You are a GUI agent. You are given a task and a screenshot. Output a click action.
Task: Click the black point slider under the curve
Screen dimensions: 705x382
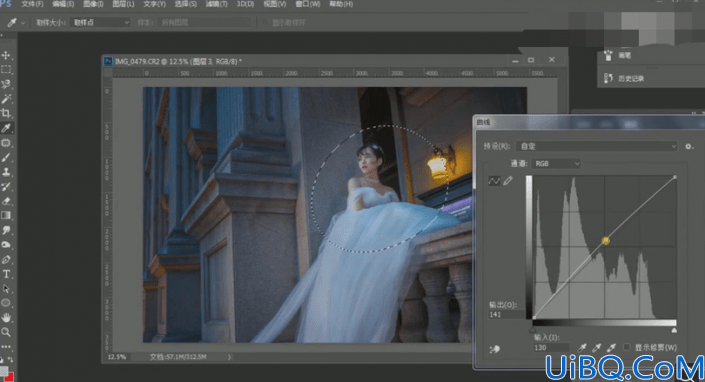[x=533, y=330]
